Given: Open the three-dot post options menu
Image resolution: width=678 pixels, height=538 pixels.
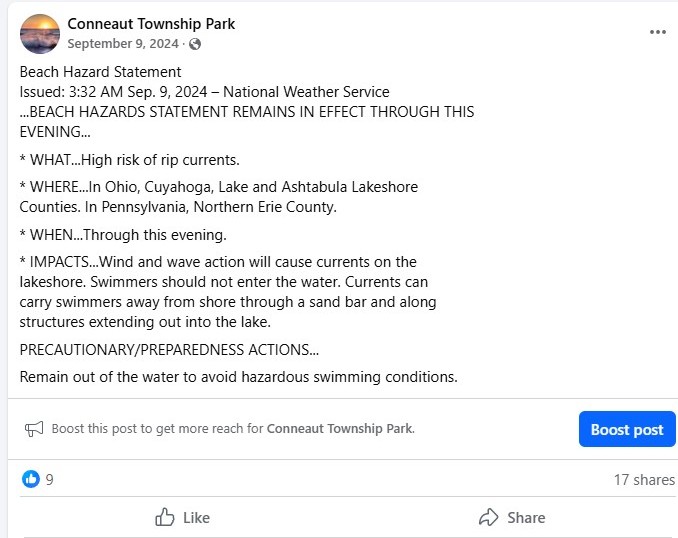Looking at the screenshot, I should click(657, 32).
